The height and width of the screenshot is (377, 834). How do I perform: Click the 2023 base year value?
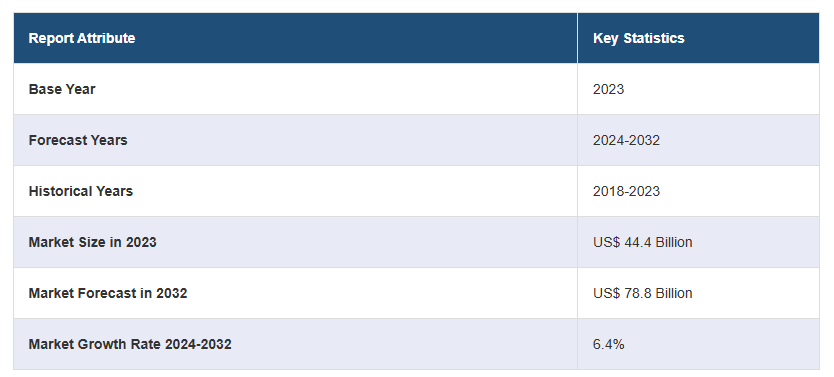click(608, 89)
